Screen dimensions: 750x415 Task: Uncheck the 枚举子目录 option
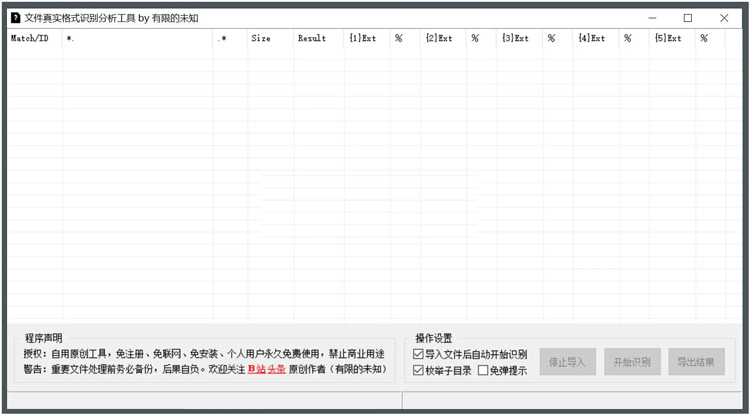coord(418,371)
